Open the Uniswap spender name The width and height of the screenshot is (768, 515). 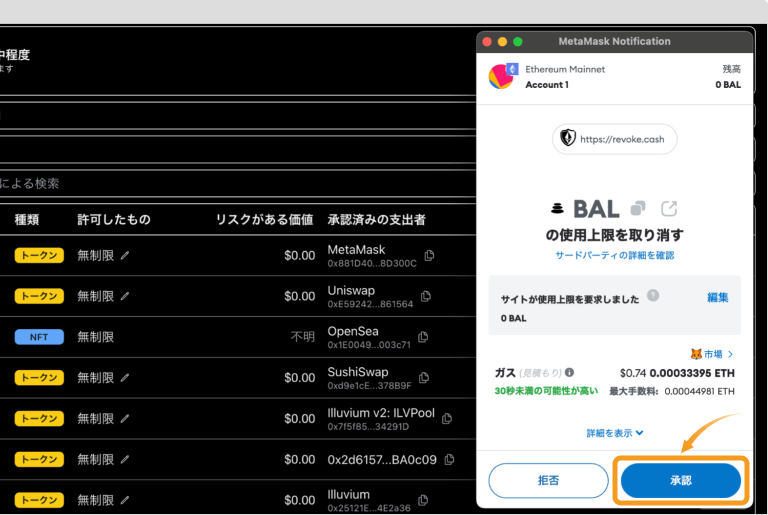351,291
